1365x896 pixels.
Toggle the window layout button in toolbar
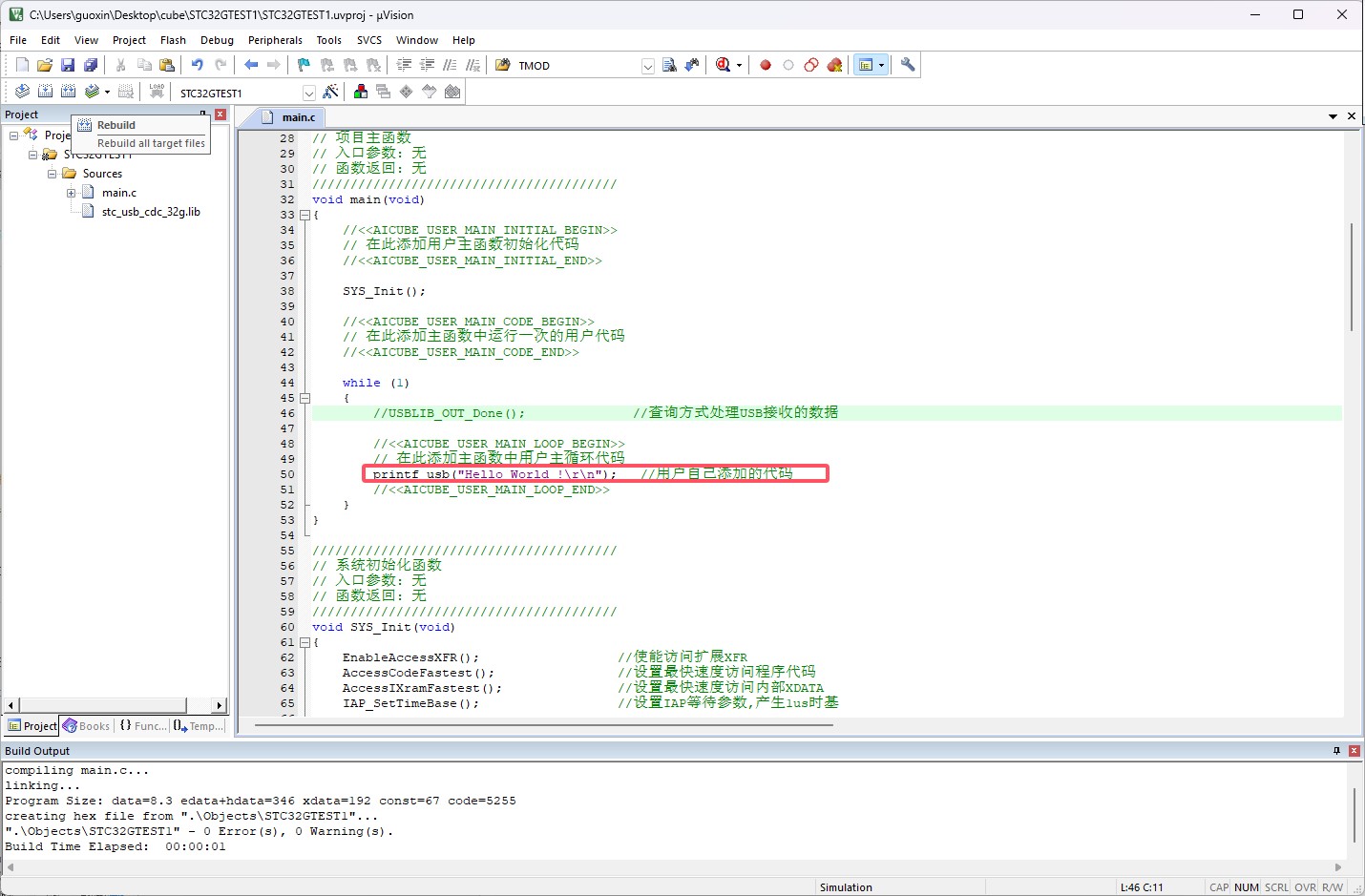pyautogui.click(x=866, y=65)
